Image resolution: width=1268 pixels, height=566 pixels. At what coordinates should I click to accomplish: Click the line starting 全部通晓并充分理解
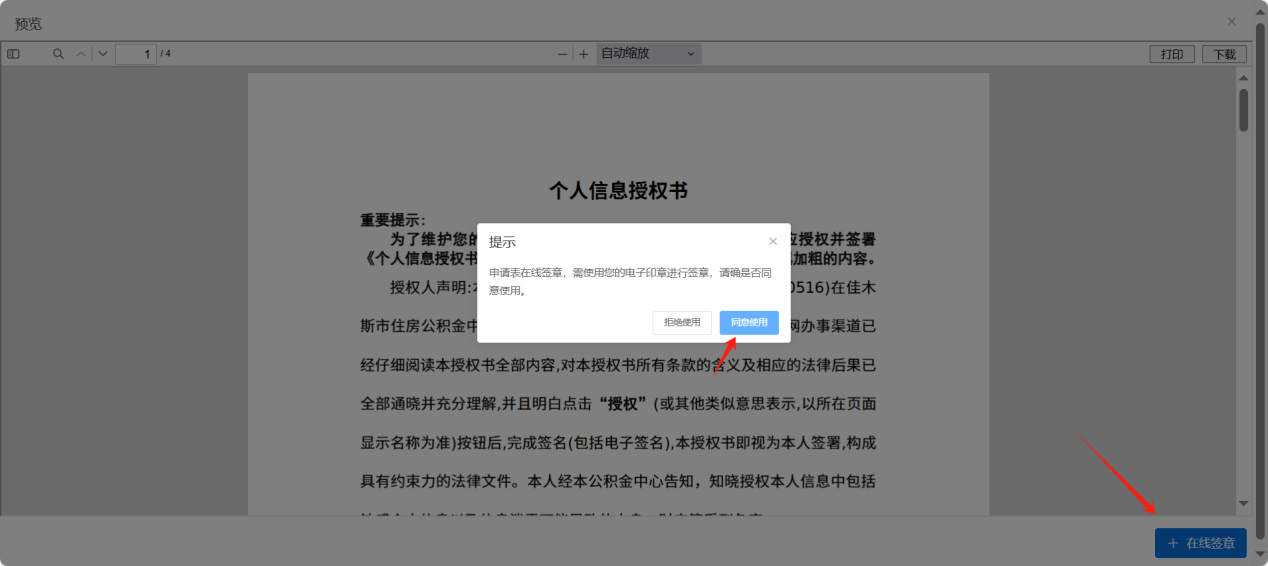pyautogui.click(x=618, y=404)
